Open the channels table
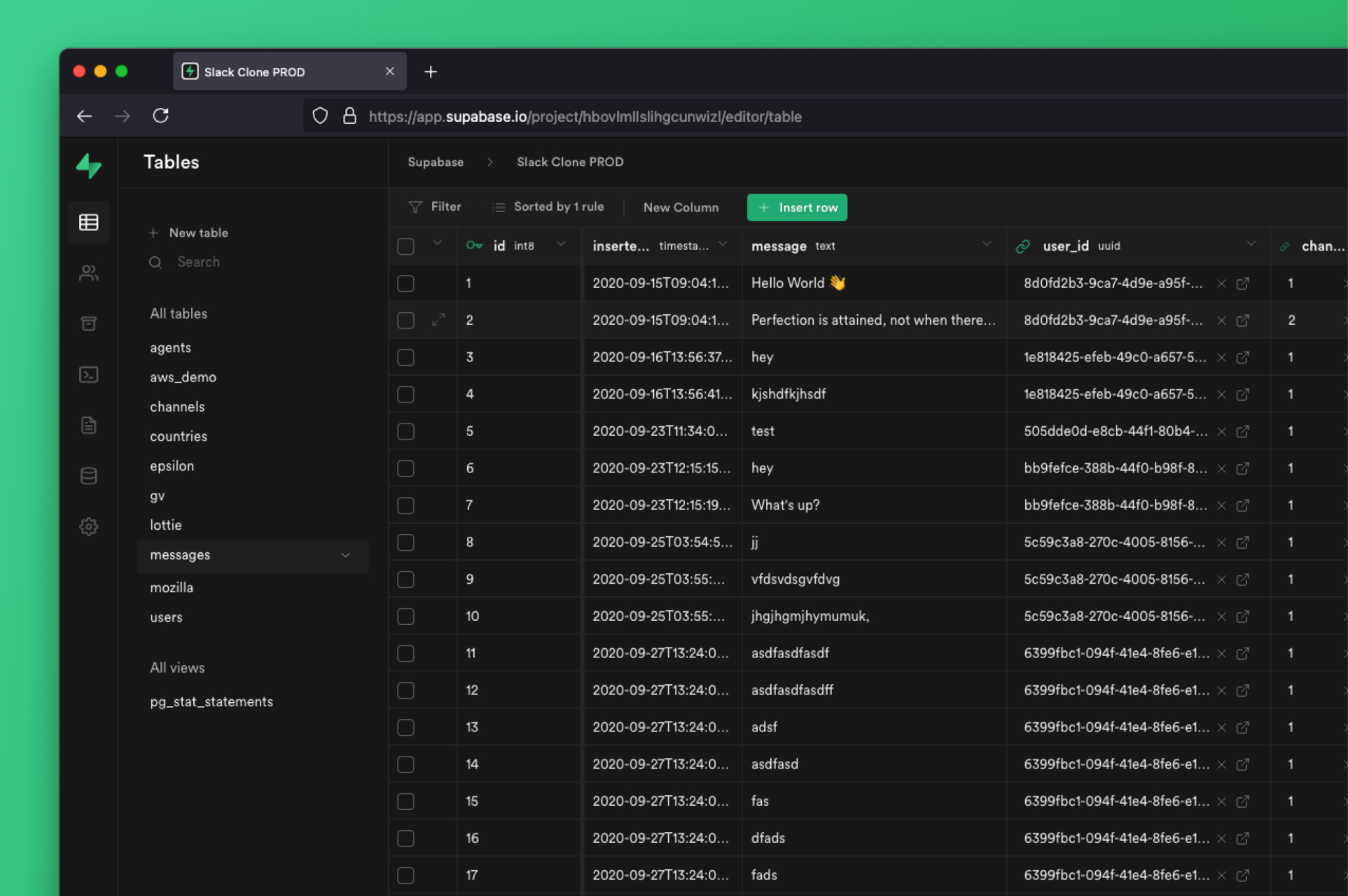Screen dimensions: 1348x896 point(177,407)
